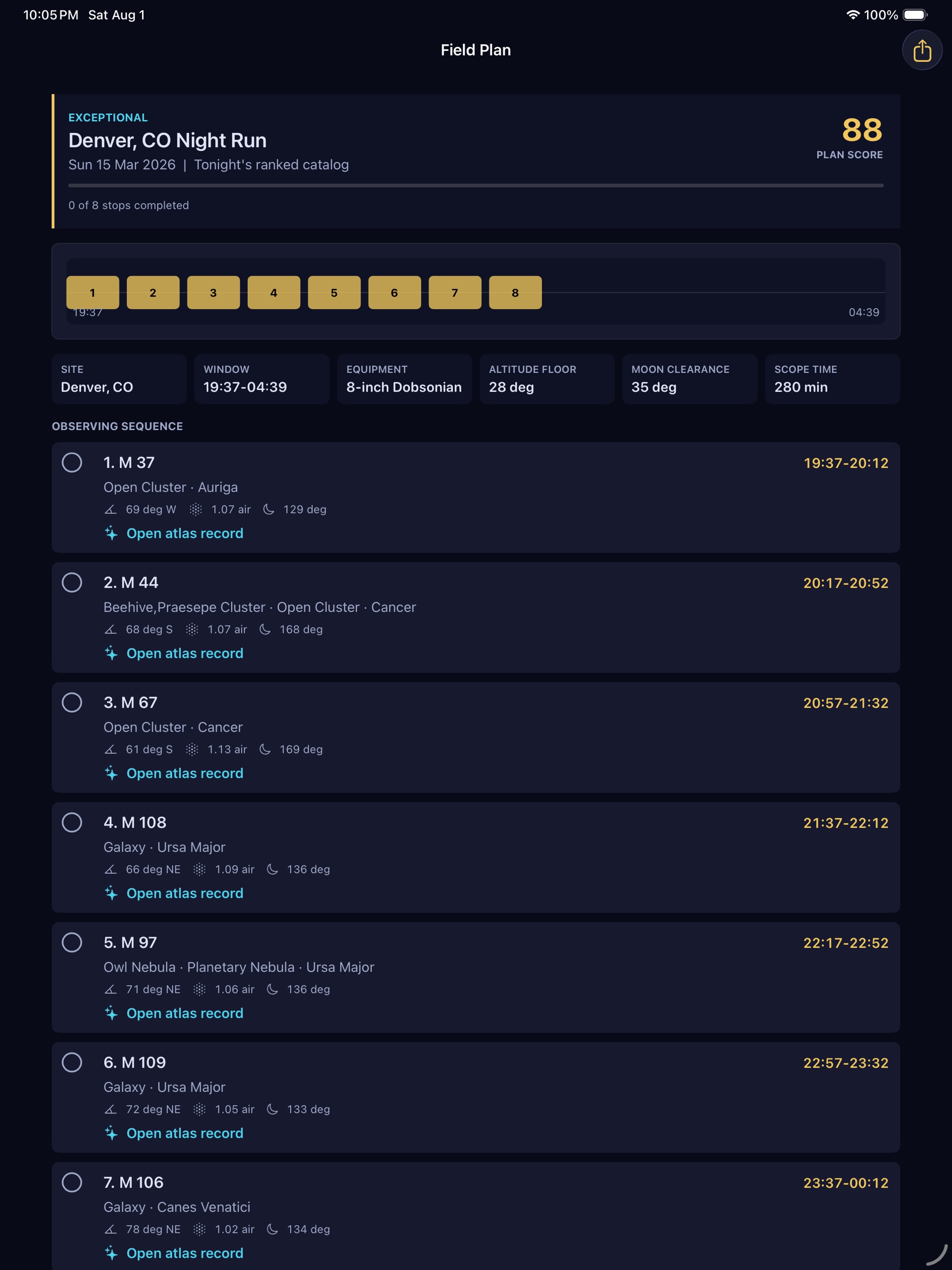Screen dimensions: 952x1270
Task: Open atlas record for M 109
Action: pyautogui.click(x=174, y=1133)
